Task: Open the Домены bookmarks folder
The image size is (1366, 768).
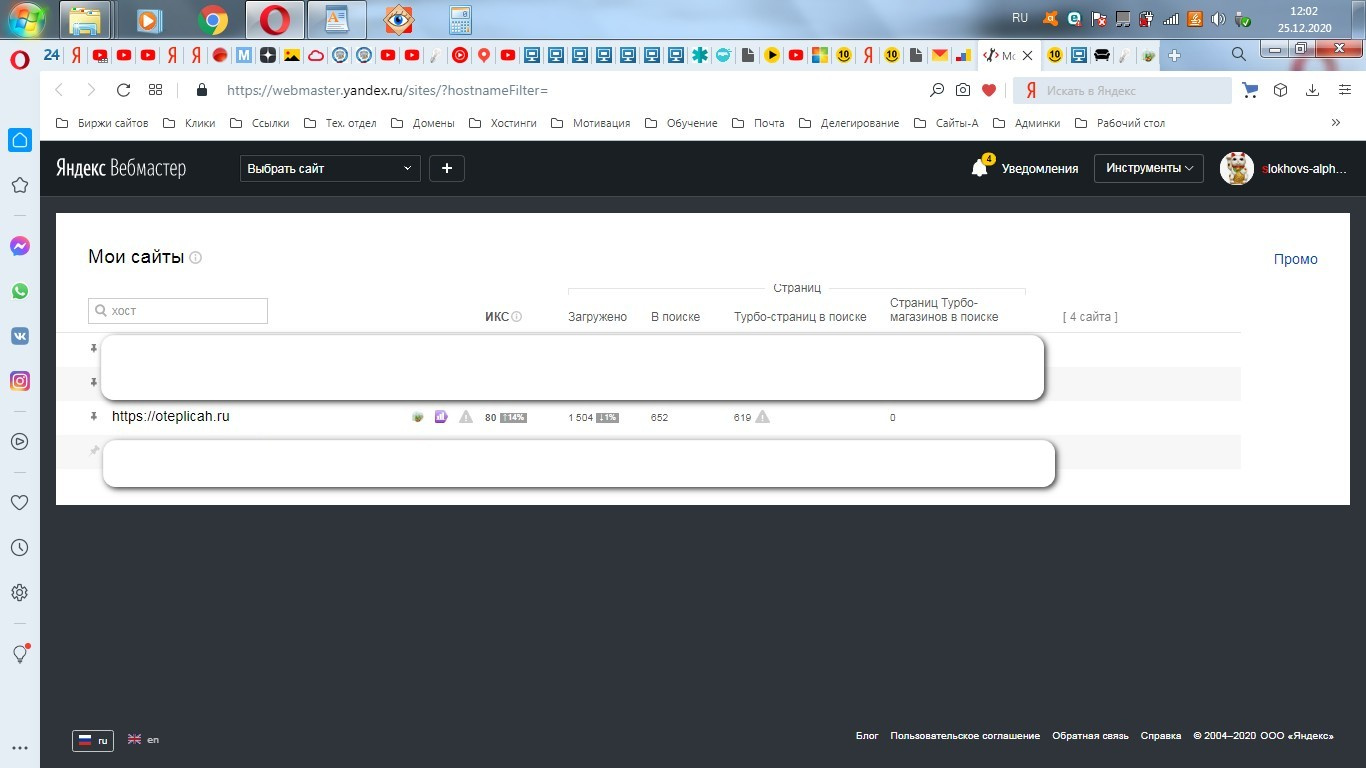Action: 422,123
